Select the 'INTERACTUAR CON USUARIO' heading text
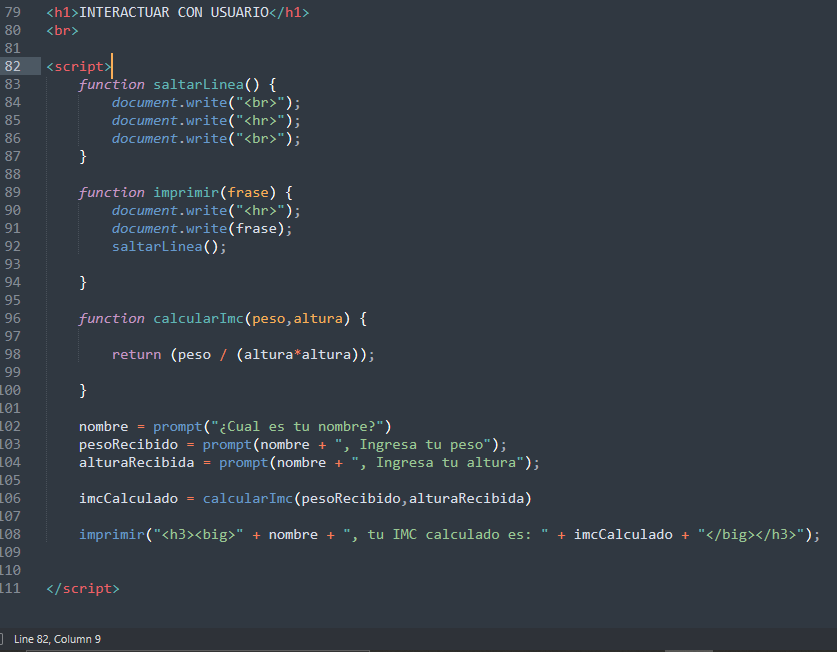Screen dimensions: 837x652 173,12
